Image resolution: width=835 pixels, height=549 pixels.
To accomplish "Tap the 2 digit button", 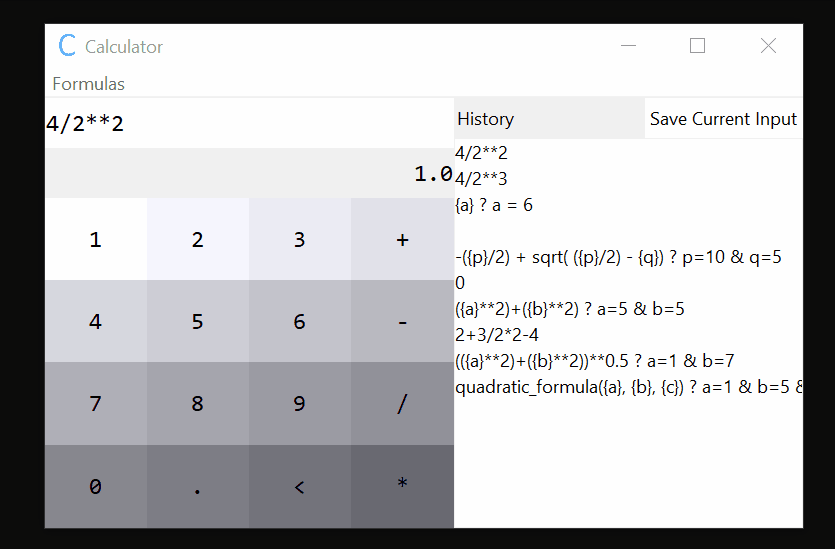I will coord(198,240).
